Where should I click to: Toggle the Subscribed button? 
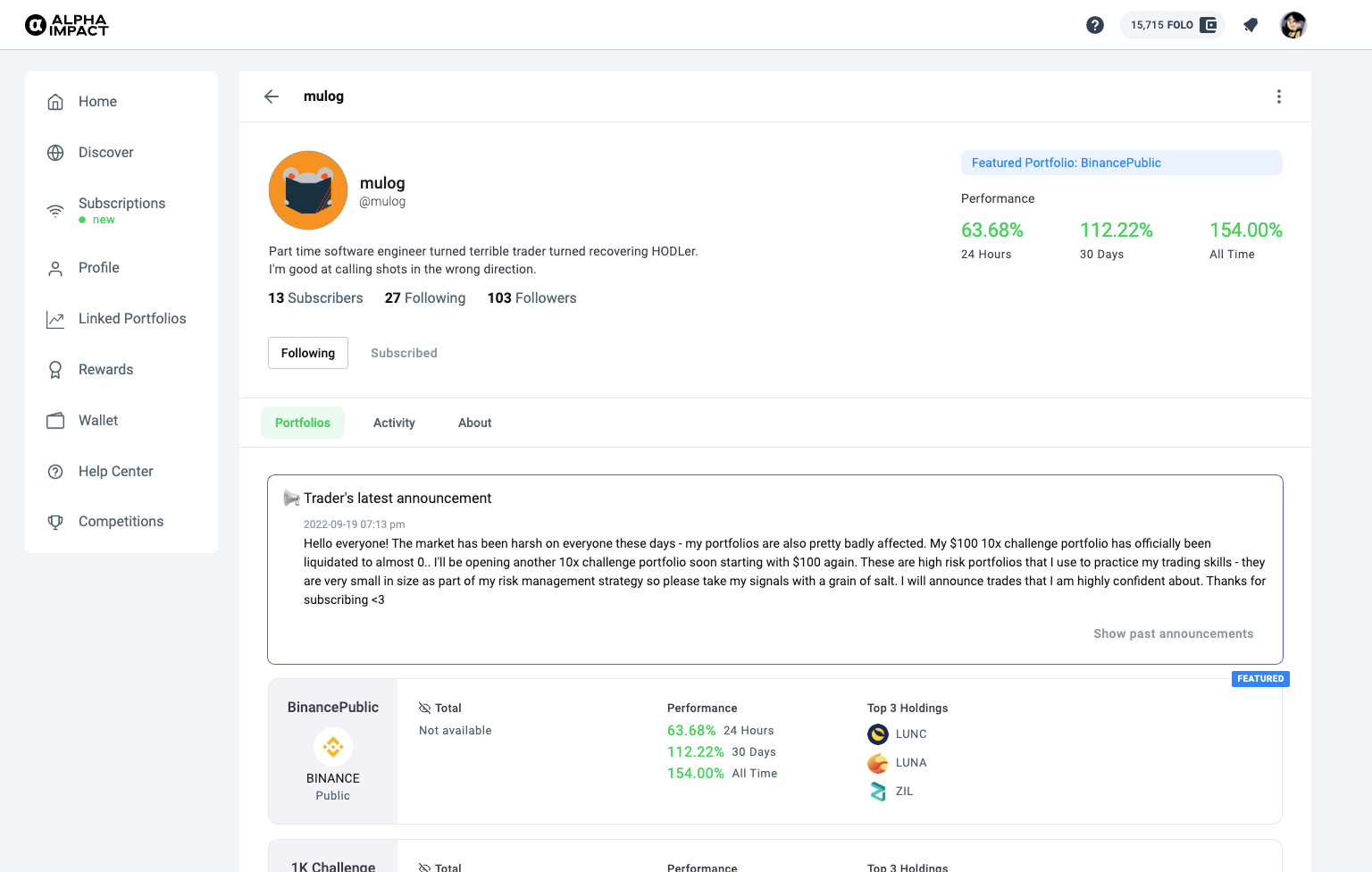(x=404, y=353)
